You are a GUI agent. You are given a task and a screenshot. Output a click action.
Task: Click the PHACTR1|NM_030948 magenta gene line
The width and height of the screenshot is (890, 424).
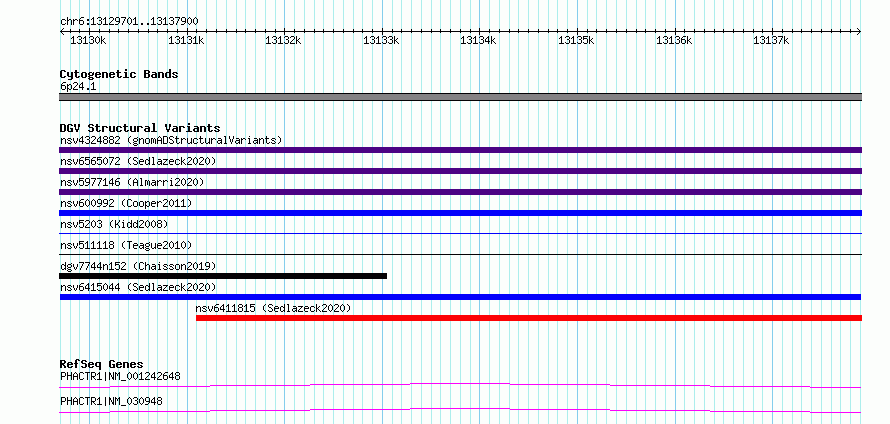click(x=460, y=410)
